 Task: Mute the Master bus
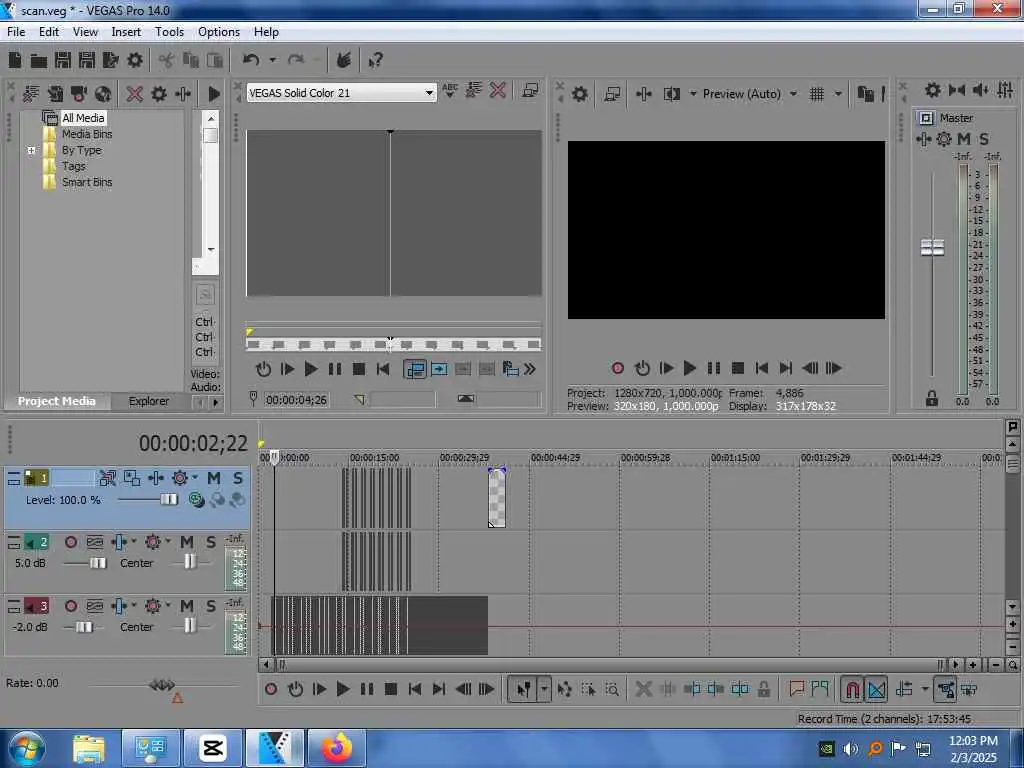click(964, 139)
